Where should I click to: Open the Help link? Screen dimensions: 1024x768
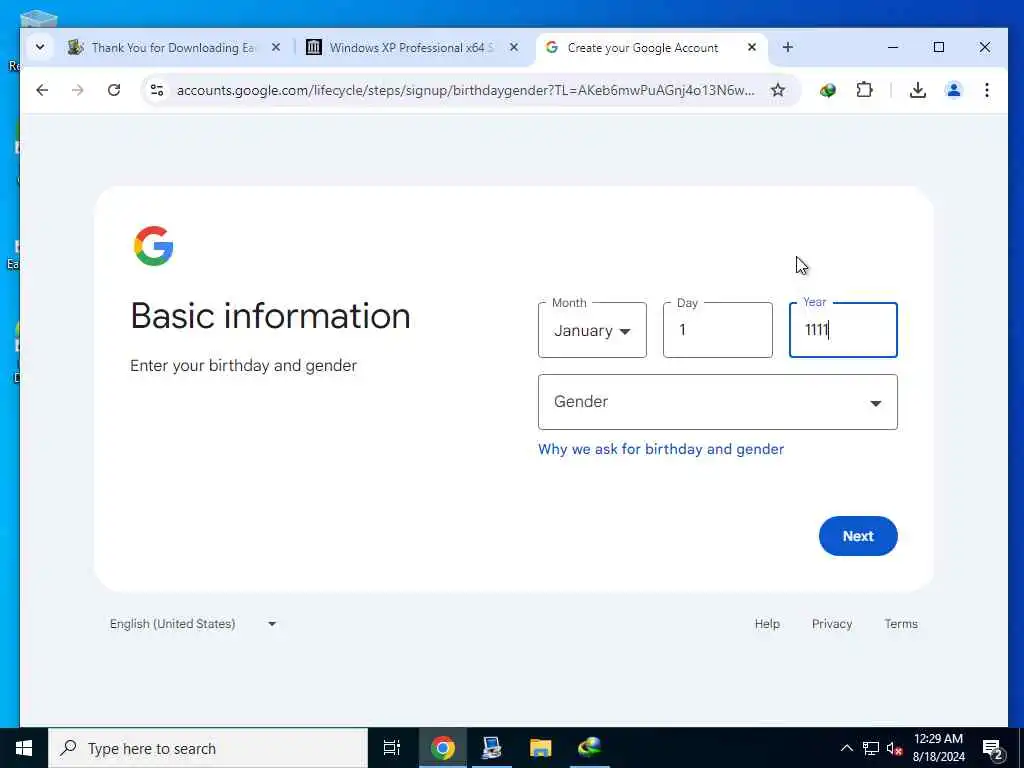click(x=767, y=624)
